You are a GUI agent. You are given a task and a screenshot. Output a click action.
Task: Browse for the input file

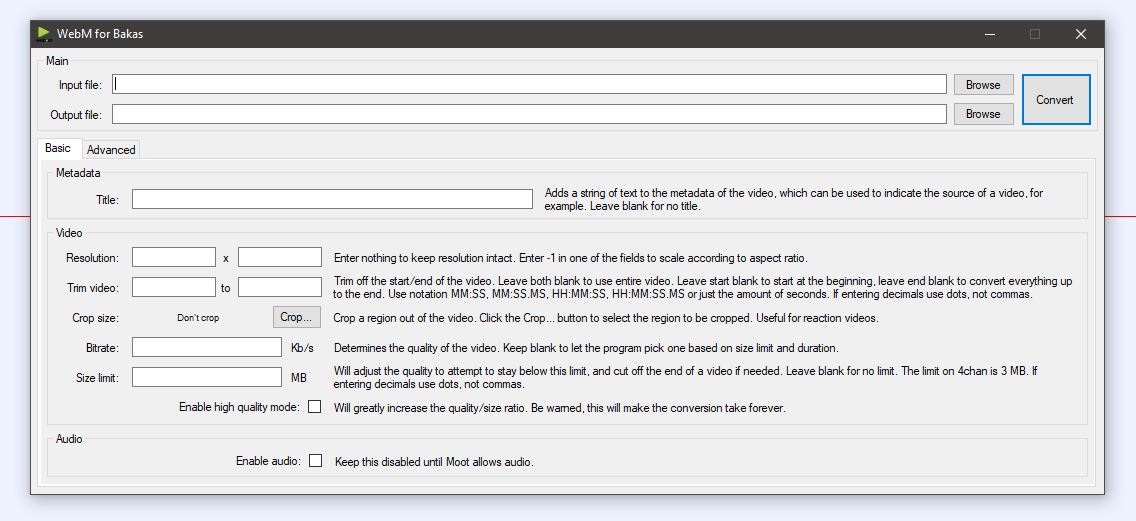pos(983,85)
